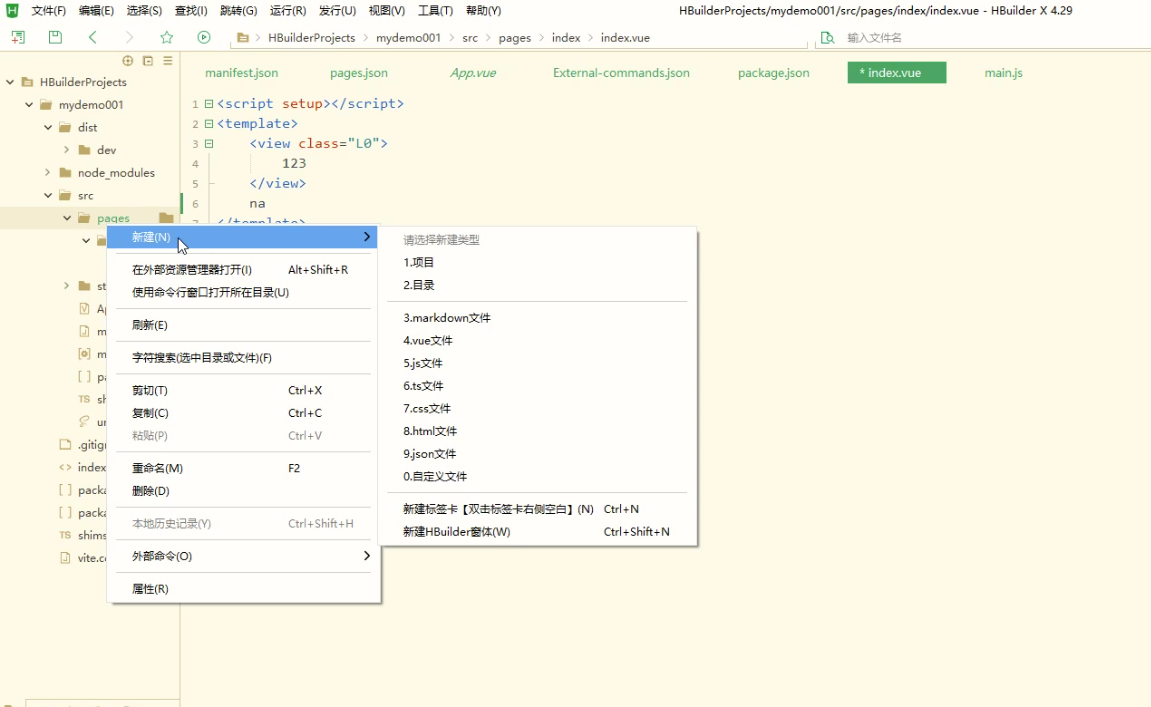This screenshot has width=1151, height=707.
Task: Switch to the External-commands.json tab
Action: (621, 73)
